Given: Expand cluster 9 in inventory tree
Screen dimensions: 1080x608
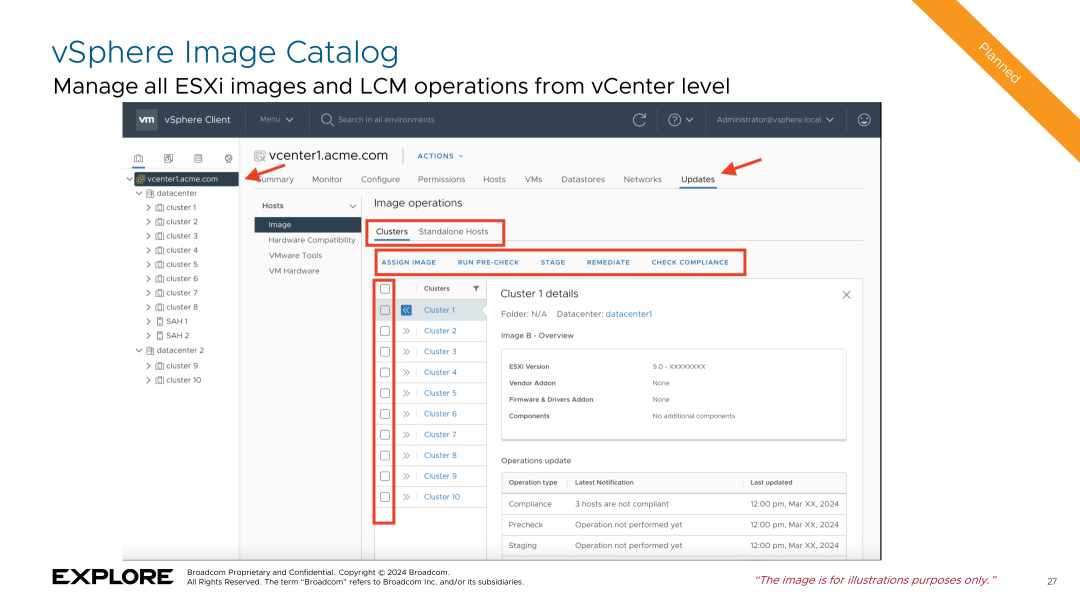Looking at the screenshot, I should tap(148, 366).
